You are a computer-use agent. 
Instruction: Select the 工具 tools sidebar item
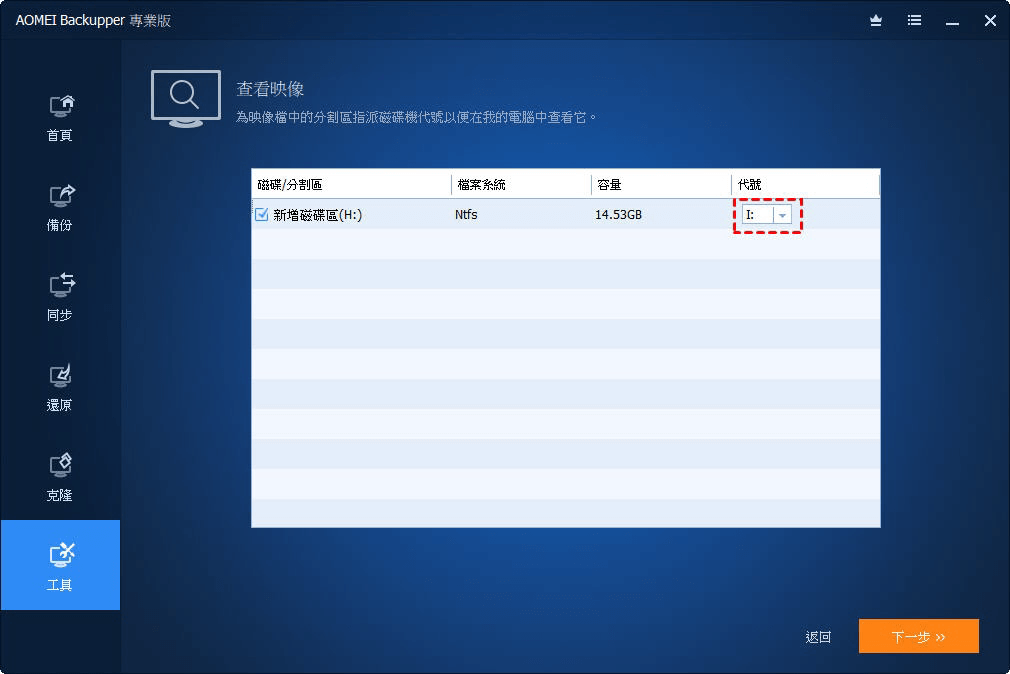click(61, 565)
